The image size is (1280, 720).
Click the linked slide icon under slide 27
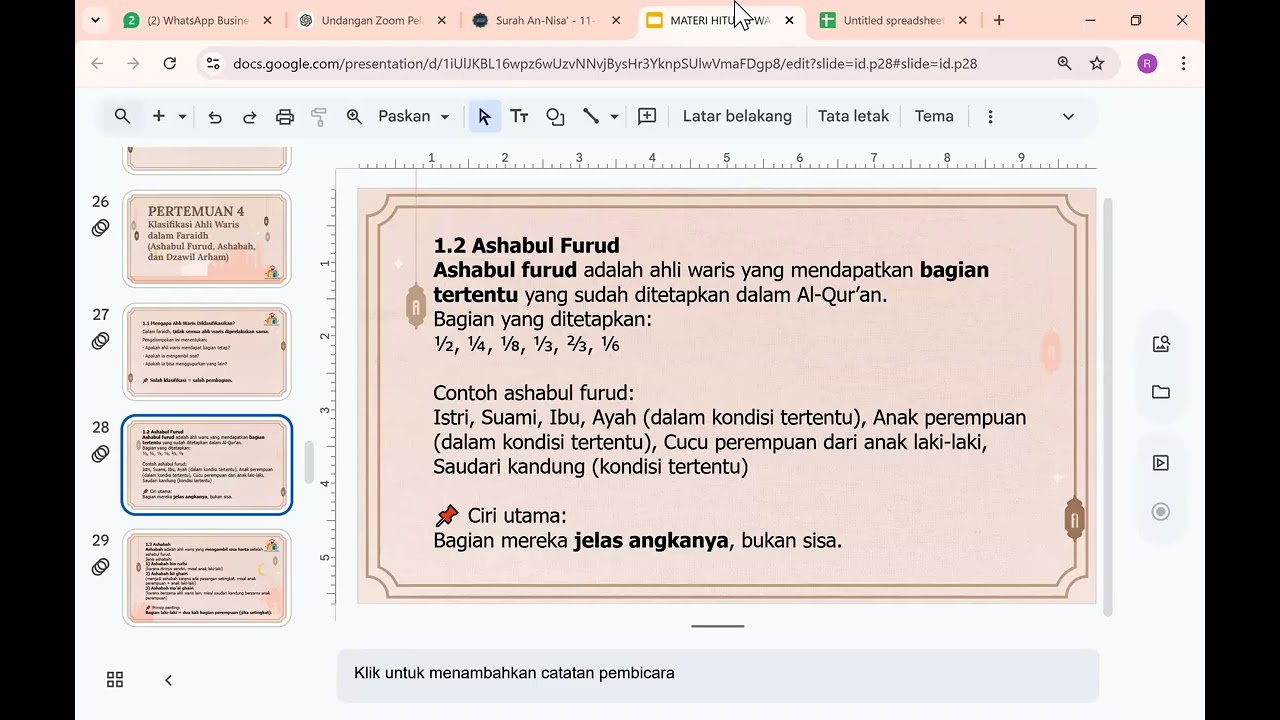[x=100, y=341]
